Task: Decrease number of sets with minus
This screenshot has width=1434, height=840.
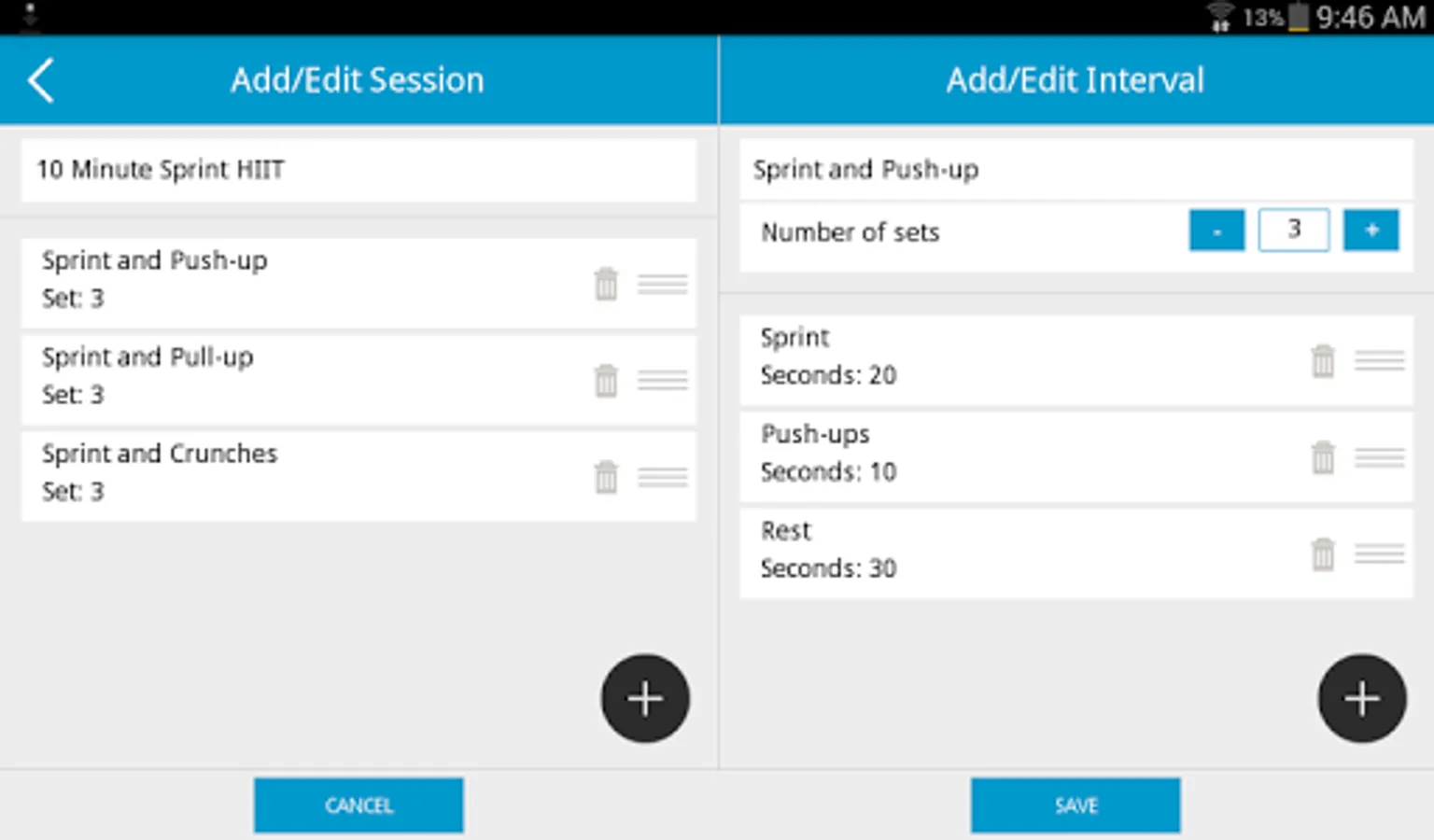Action: click(x=1216, y=231)
